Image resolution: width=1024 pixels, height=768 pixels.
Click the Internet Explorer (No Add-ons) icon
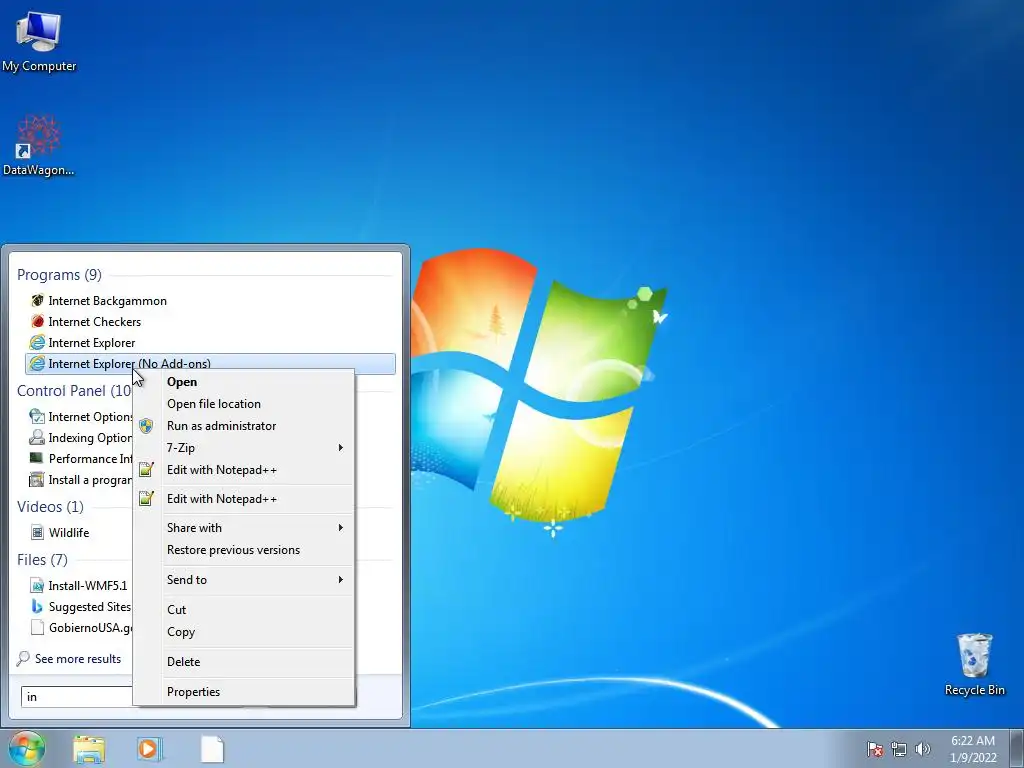(37, 363)
